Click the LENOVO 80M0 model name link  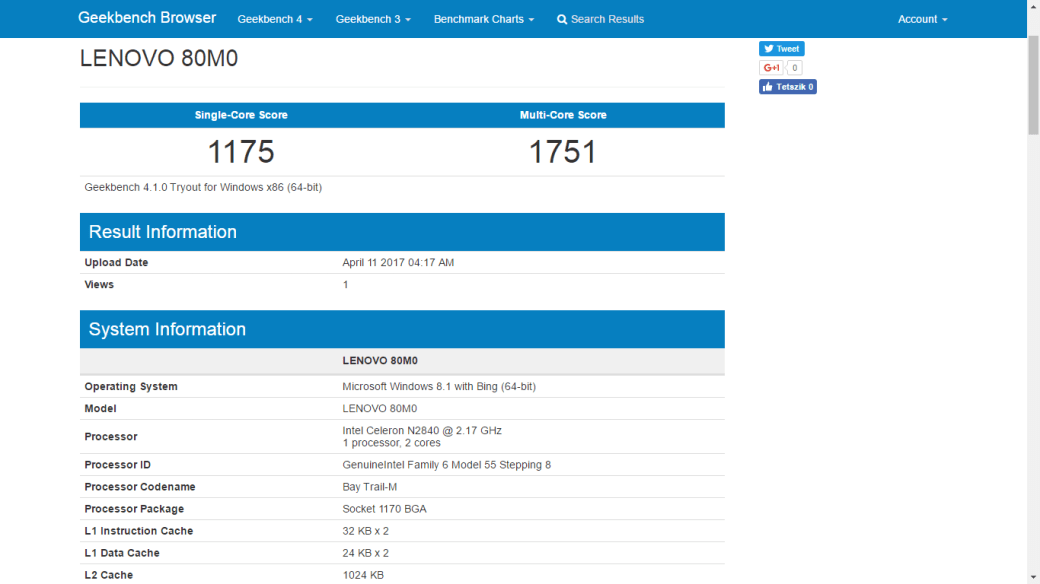click(378, 408)
